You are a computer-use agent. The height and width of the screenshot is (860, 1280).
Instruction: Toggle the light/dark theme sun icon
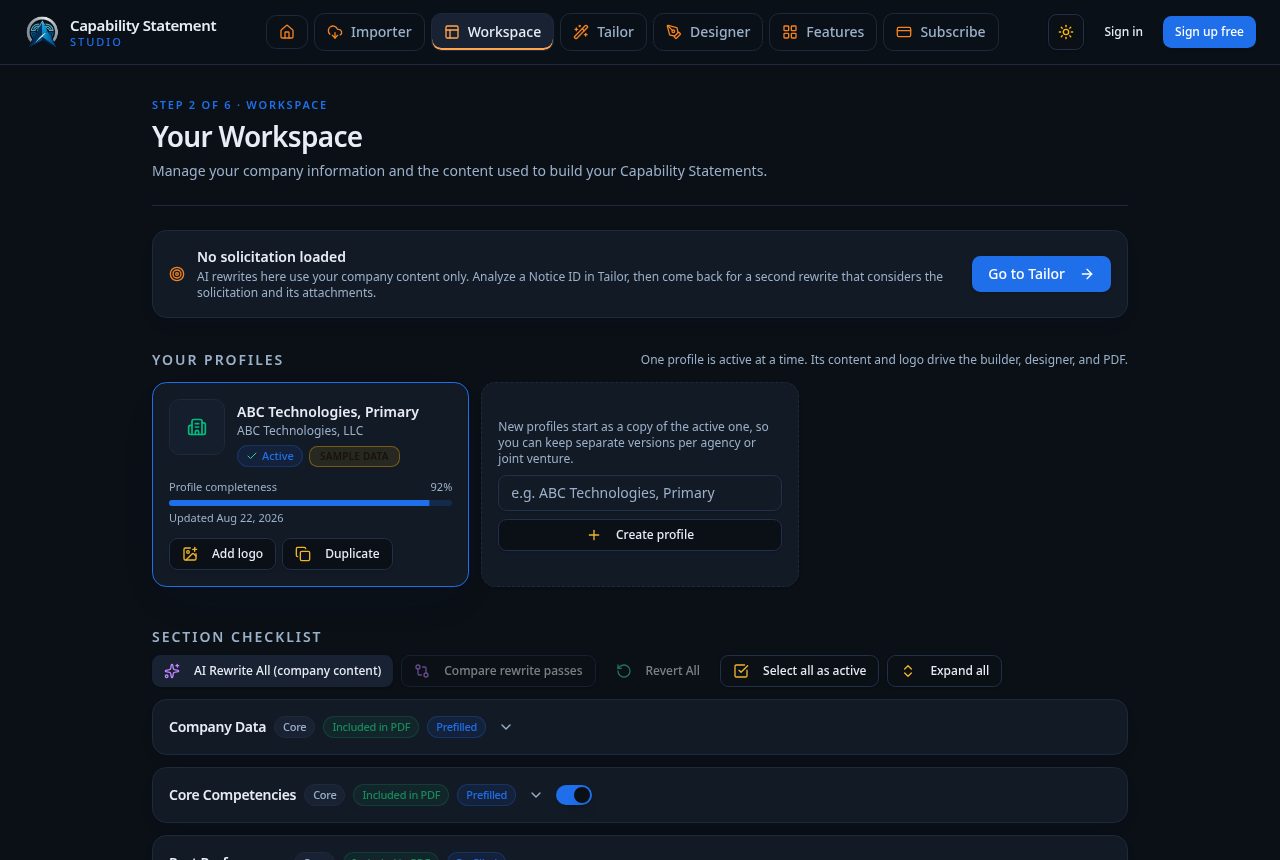(1066, 32)
